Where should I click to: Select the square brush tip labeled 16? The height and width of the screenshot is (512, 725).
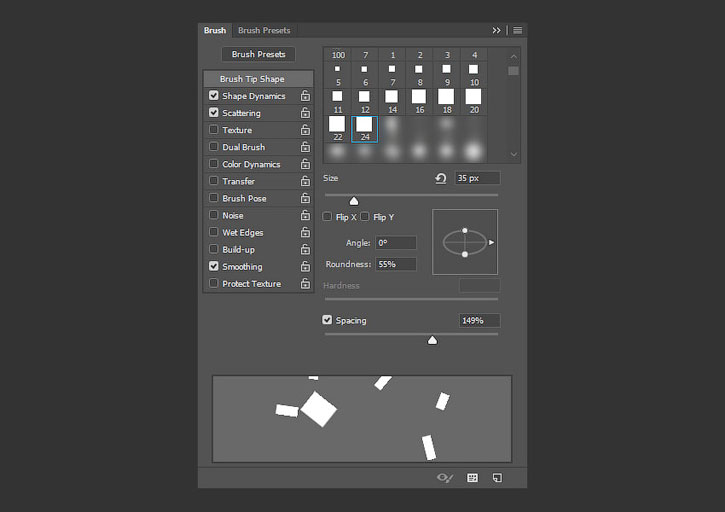(x=419, y=102)
